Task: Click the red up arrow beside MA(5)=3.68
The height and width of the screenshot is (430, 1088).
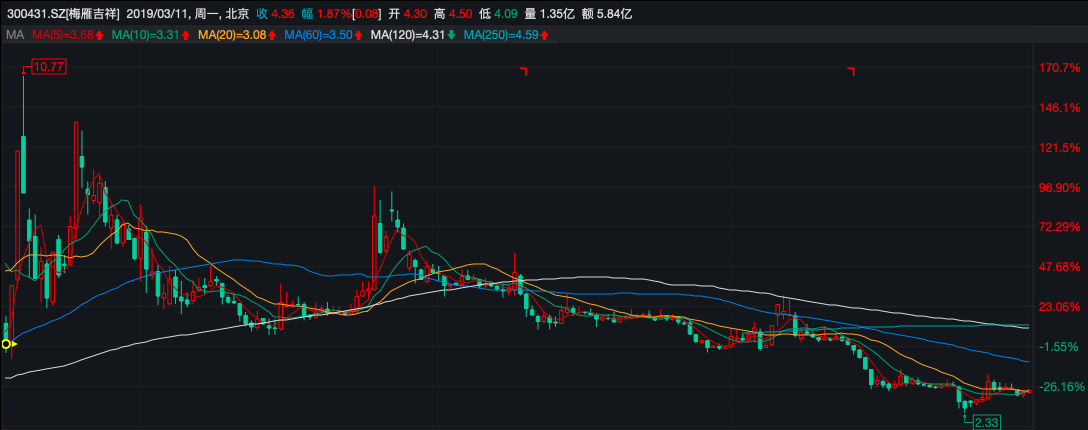Action: [100, 35]
